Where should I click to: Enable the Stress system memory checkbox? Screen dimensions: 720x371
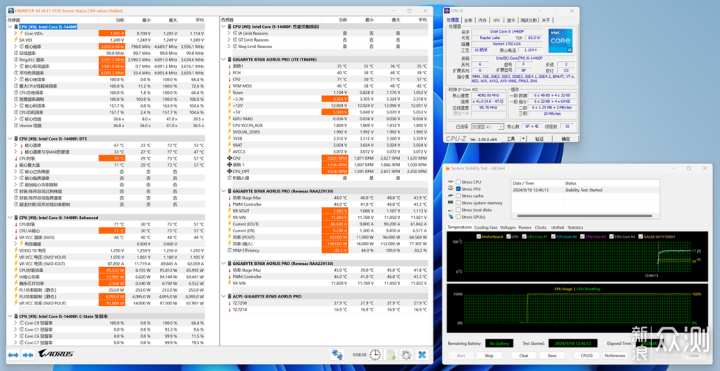point(458,202)
